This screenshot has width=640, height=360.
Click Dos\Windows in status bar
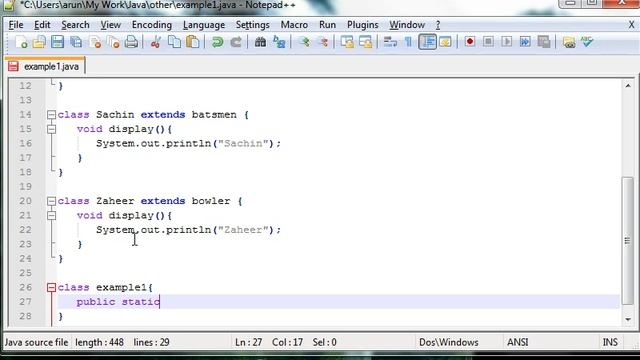[x=449, y=342]
